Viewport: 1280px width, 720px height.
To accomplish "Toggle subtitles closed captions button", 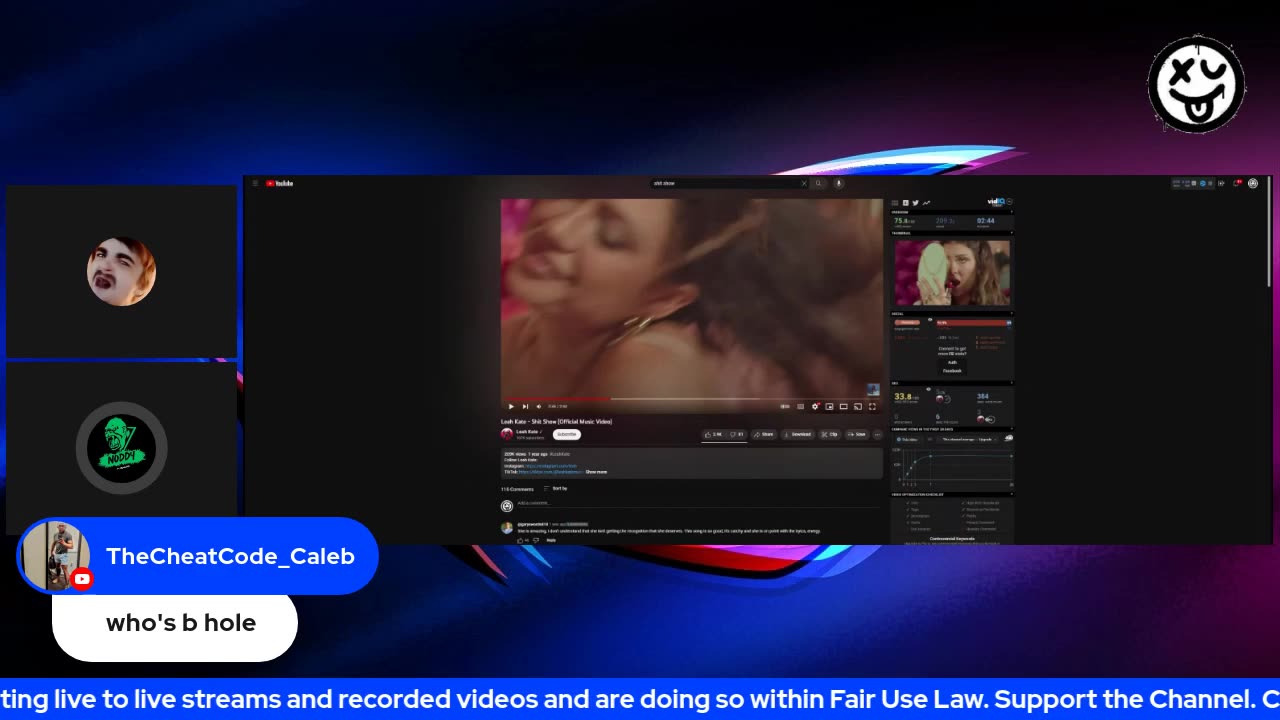I will point(800,407).
